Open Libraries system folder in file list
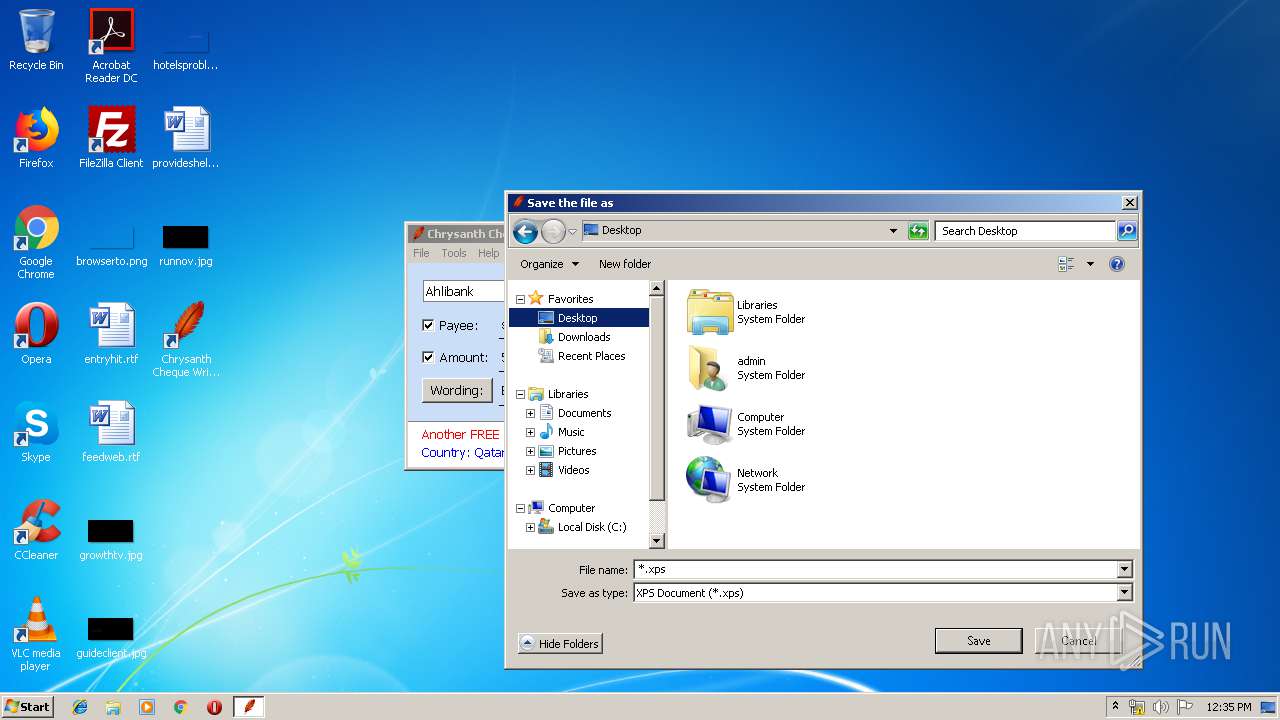1280x720 pixels. point(746,312)
